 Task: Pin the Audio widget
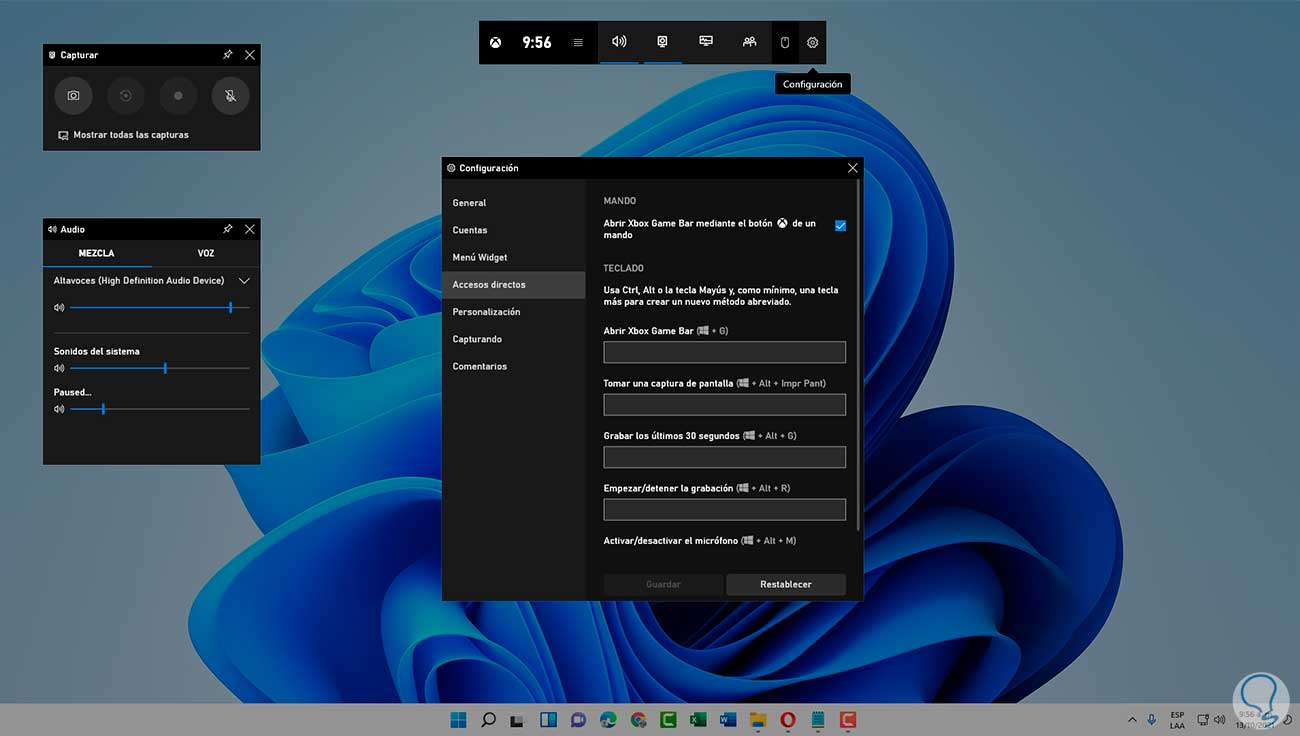click(x=228, y=229)
